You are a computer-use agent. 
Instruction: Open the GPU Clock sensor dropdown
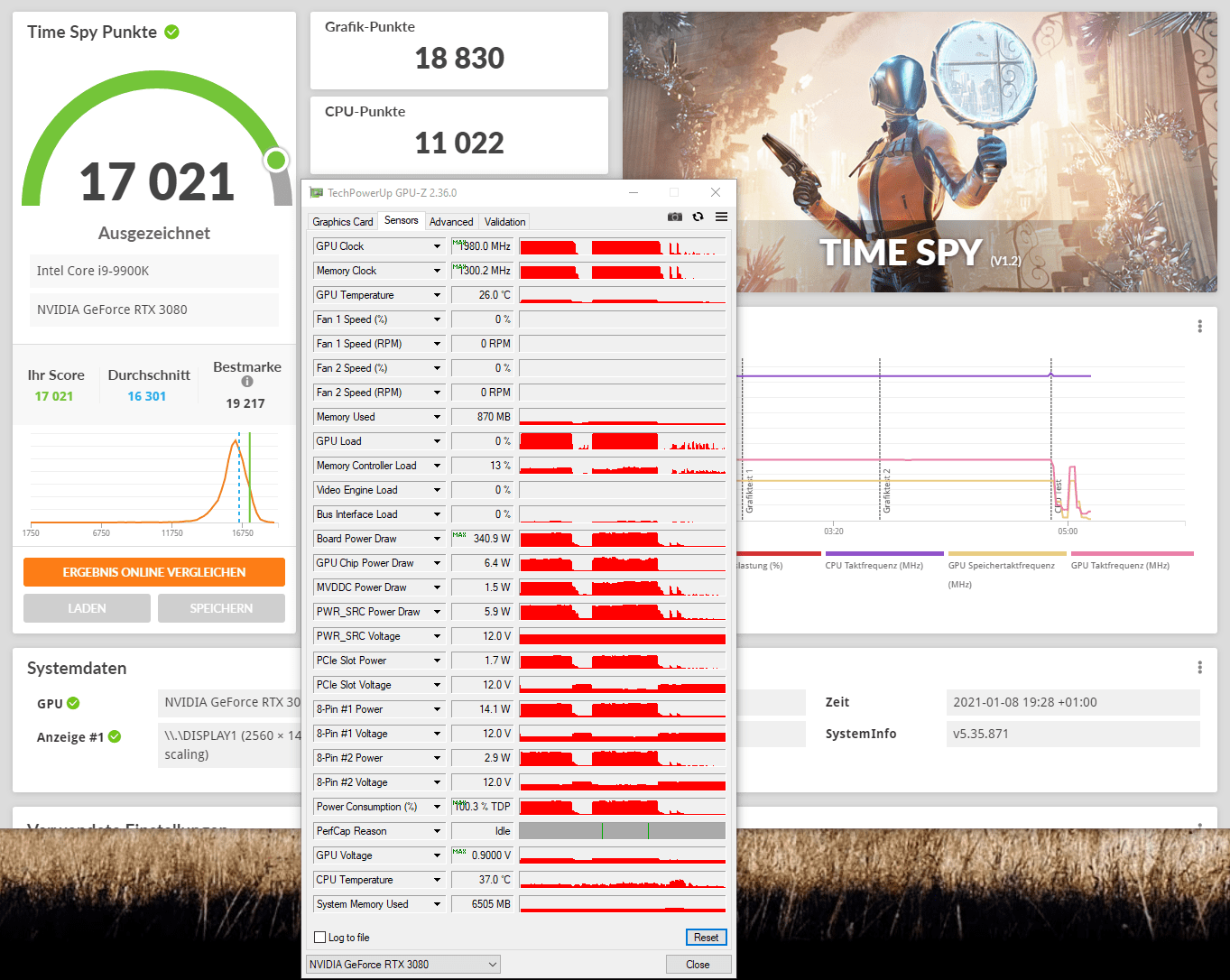point(437,246)
